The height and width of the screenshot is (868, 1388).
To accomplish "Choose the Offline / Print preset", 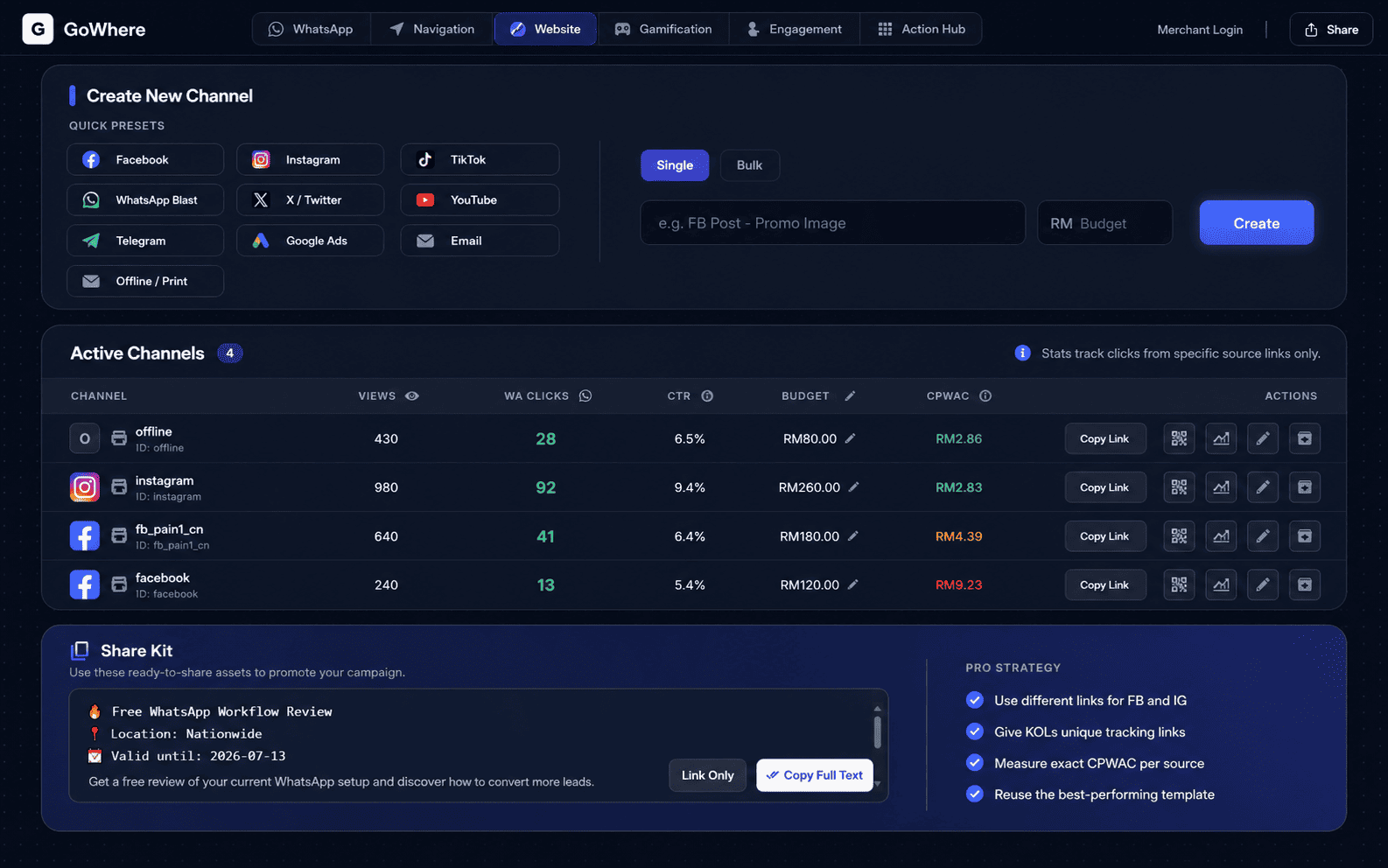I will pyautogui.click(x=145, y=281).
